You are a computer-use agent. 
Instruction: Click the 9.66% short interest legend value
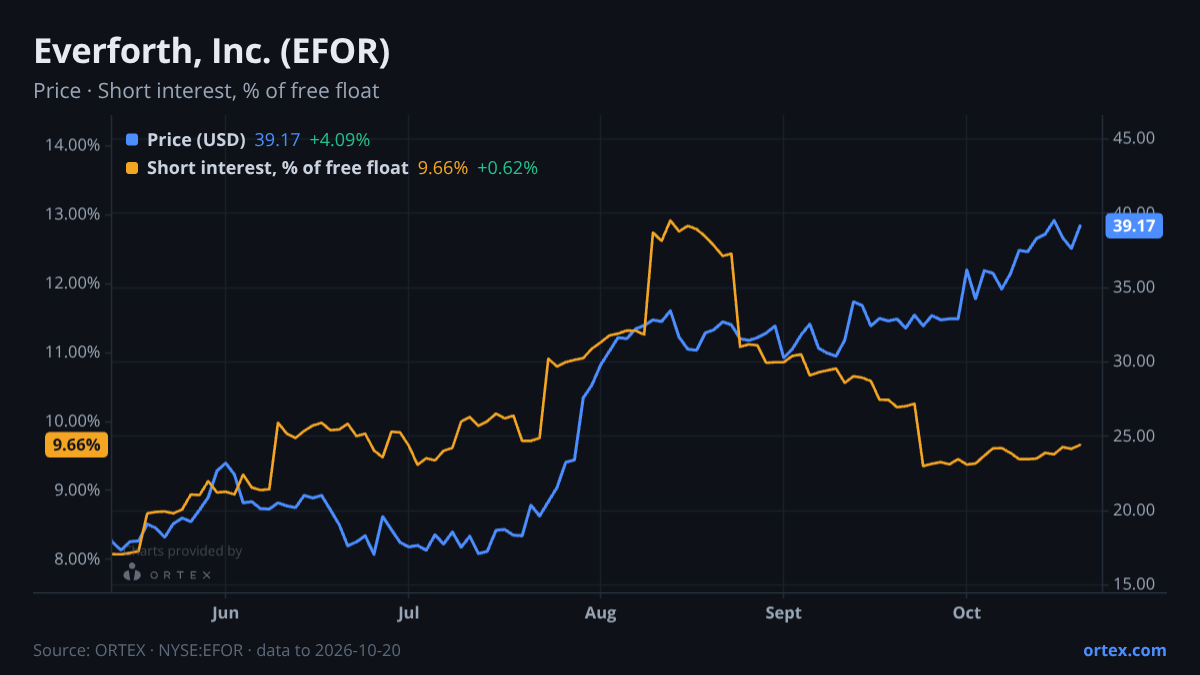tap(443, 168)
